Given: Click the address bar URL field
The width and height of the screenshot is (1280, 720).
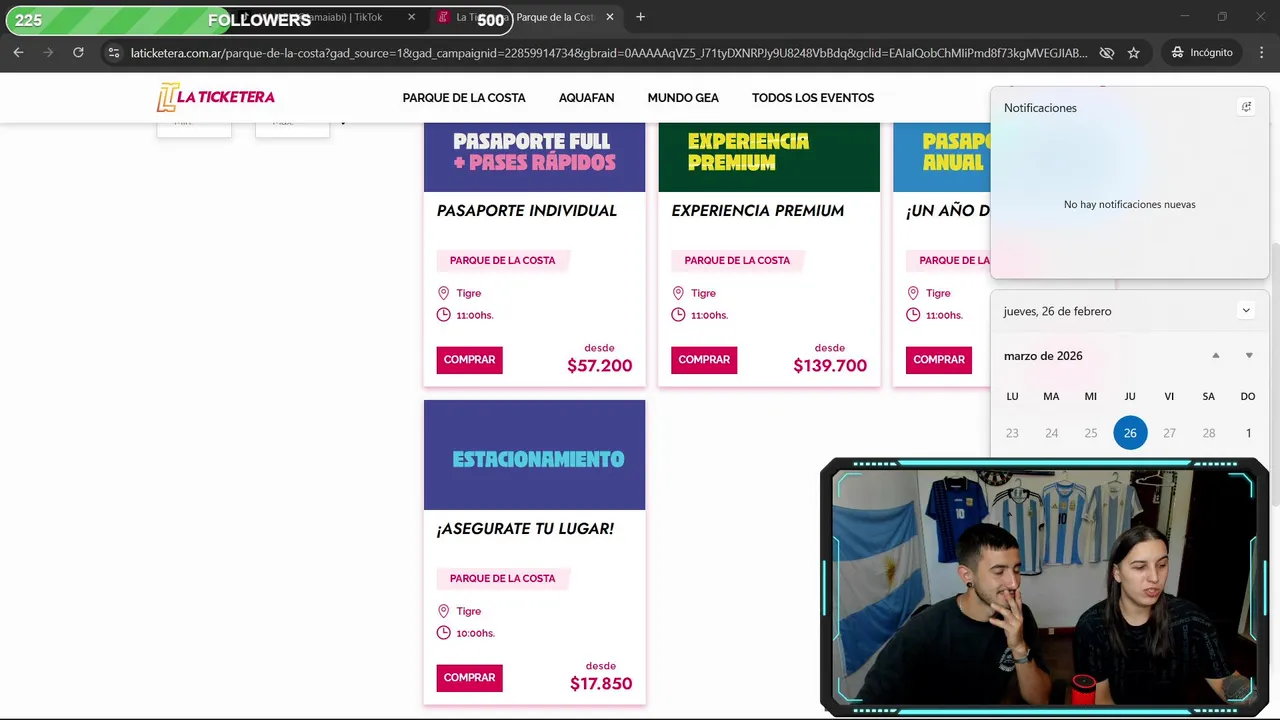Looking at the screenshot, I should (x=608, y=52).
